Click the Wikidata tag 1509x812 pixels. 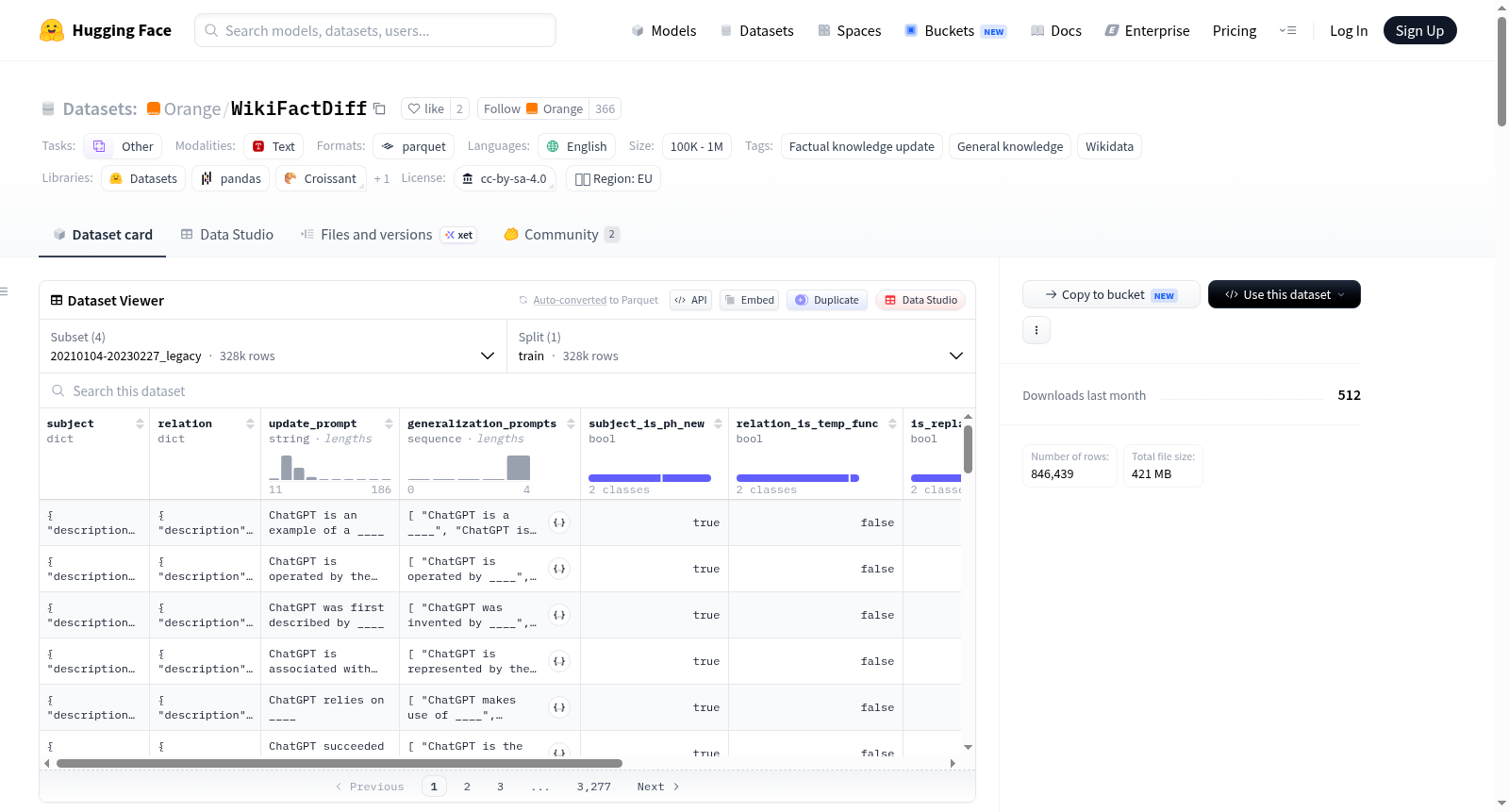tap(1109, 146)
